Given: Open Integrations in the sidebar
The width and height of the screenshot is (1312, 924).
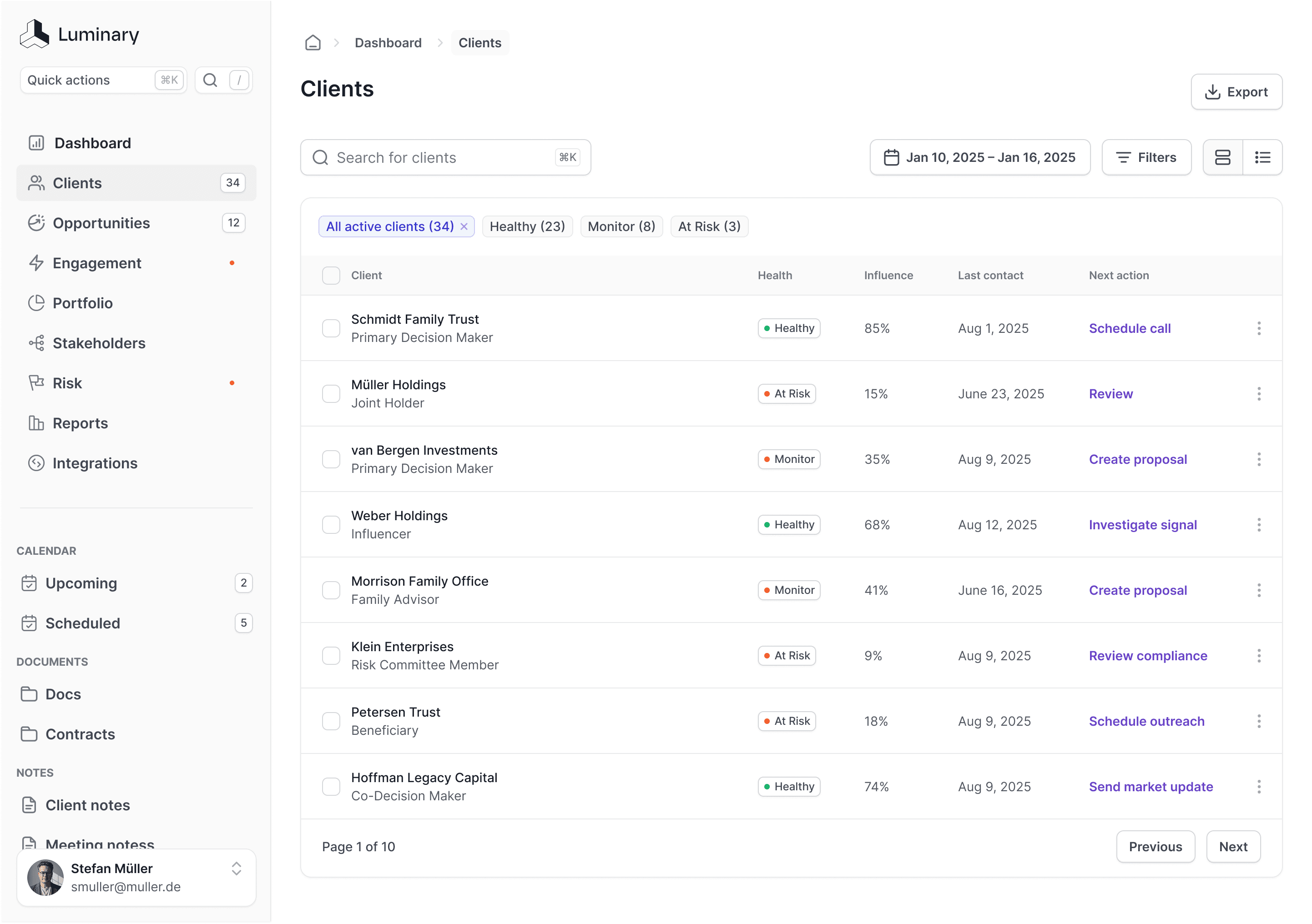Looking at the screenshot, I should [x=95, y=463].
